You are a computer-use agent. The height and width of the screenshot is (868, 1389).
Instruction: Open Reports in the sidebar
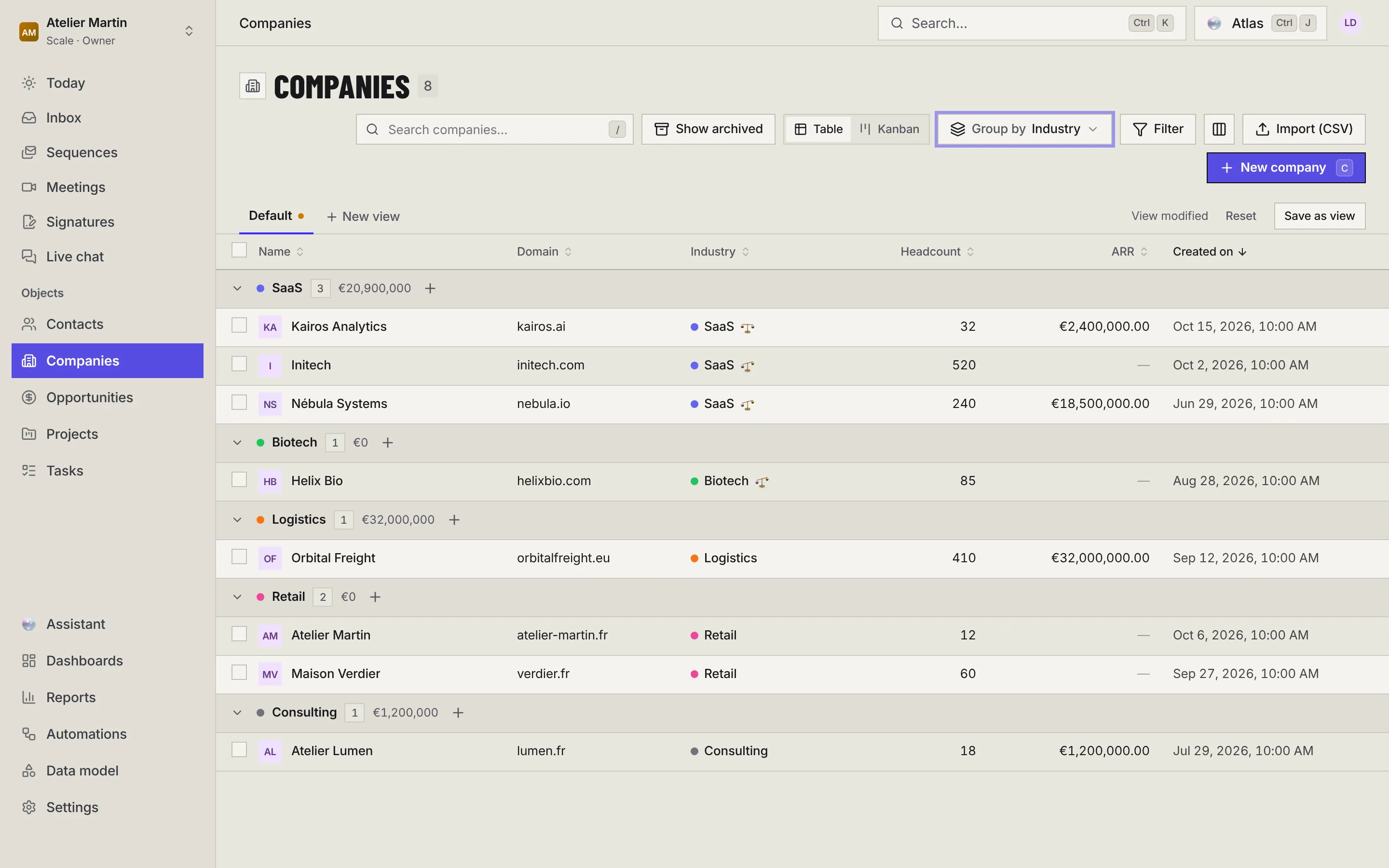click(x=108, y=697)
